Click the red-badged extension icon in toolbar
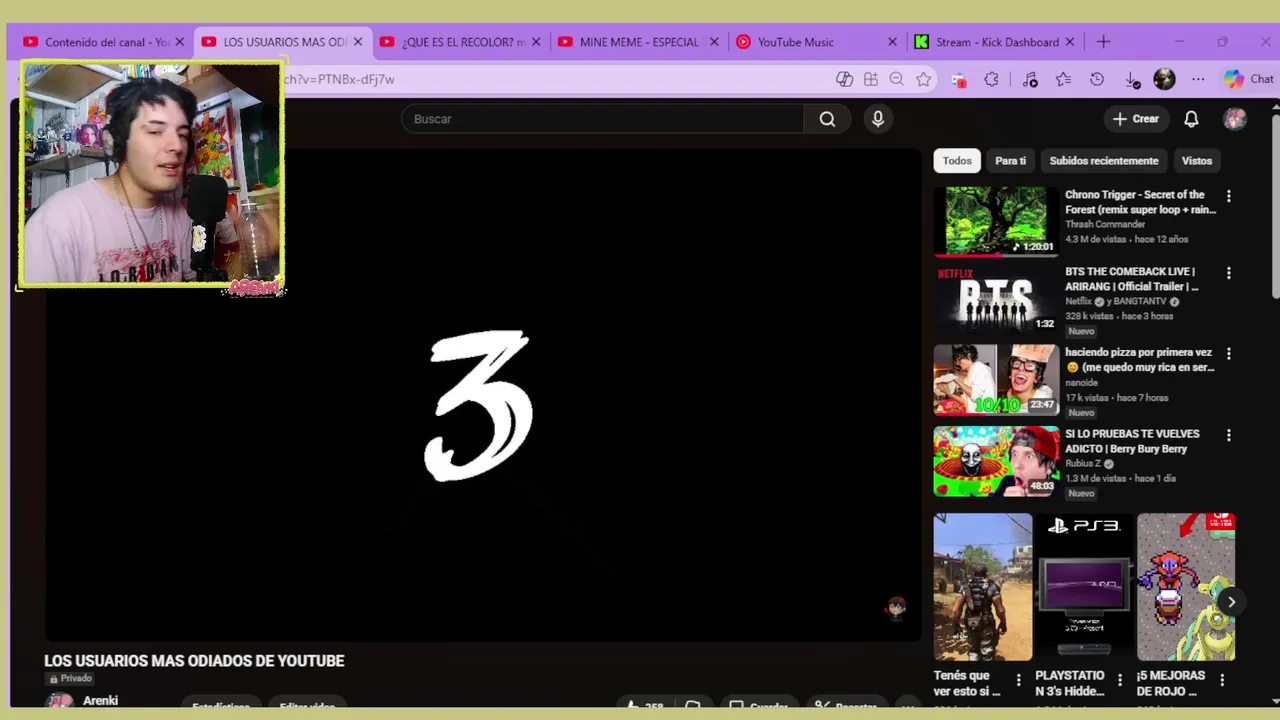 [958, 79]
